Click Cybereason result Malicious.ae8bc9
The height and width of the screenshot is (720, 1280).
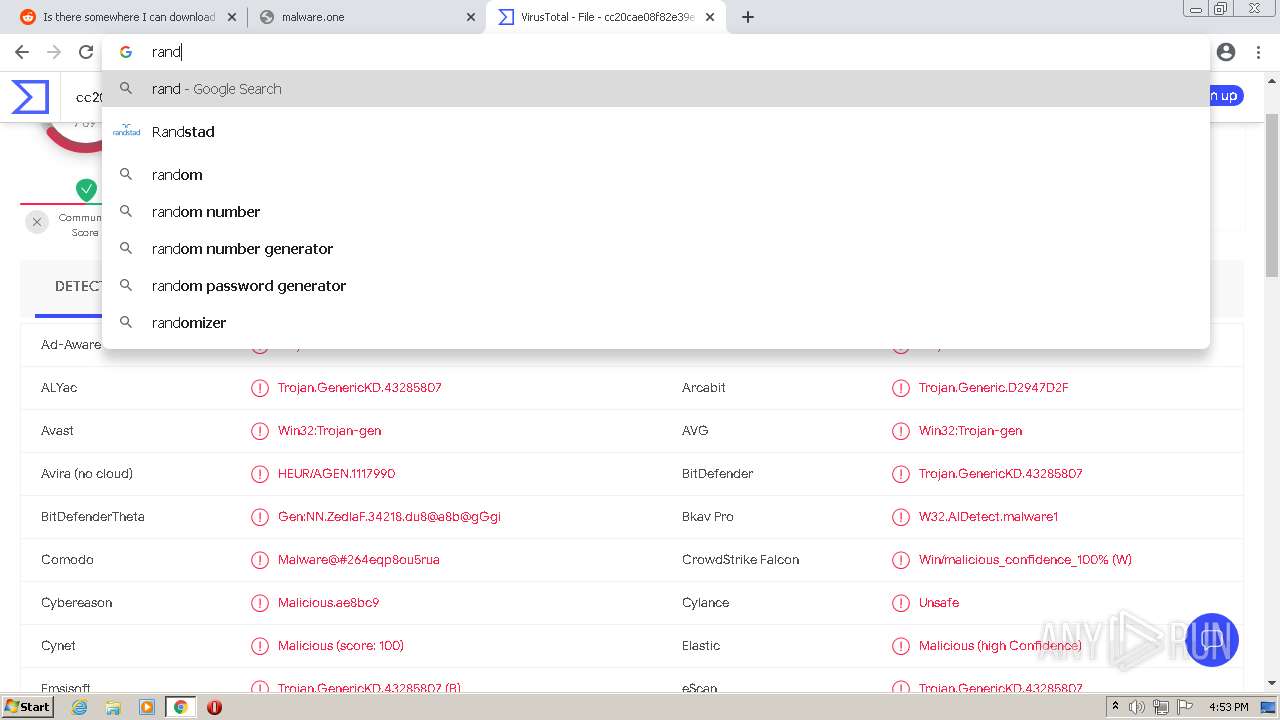329,603
